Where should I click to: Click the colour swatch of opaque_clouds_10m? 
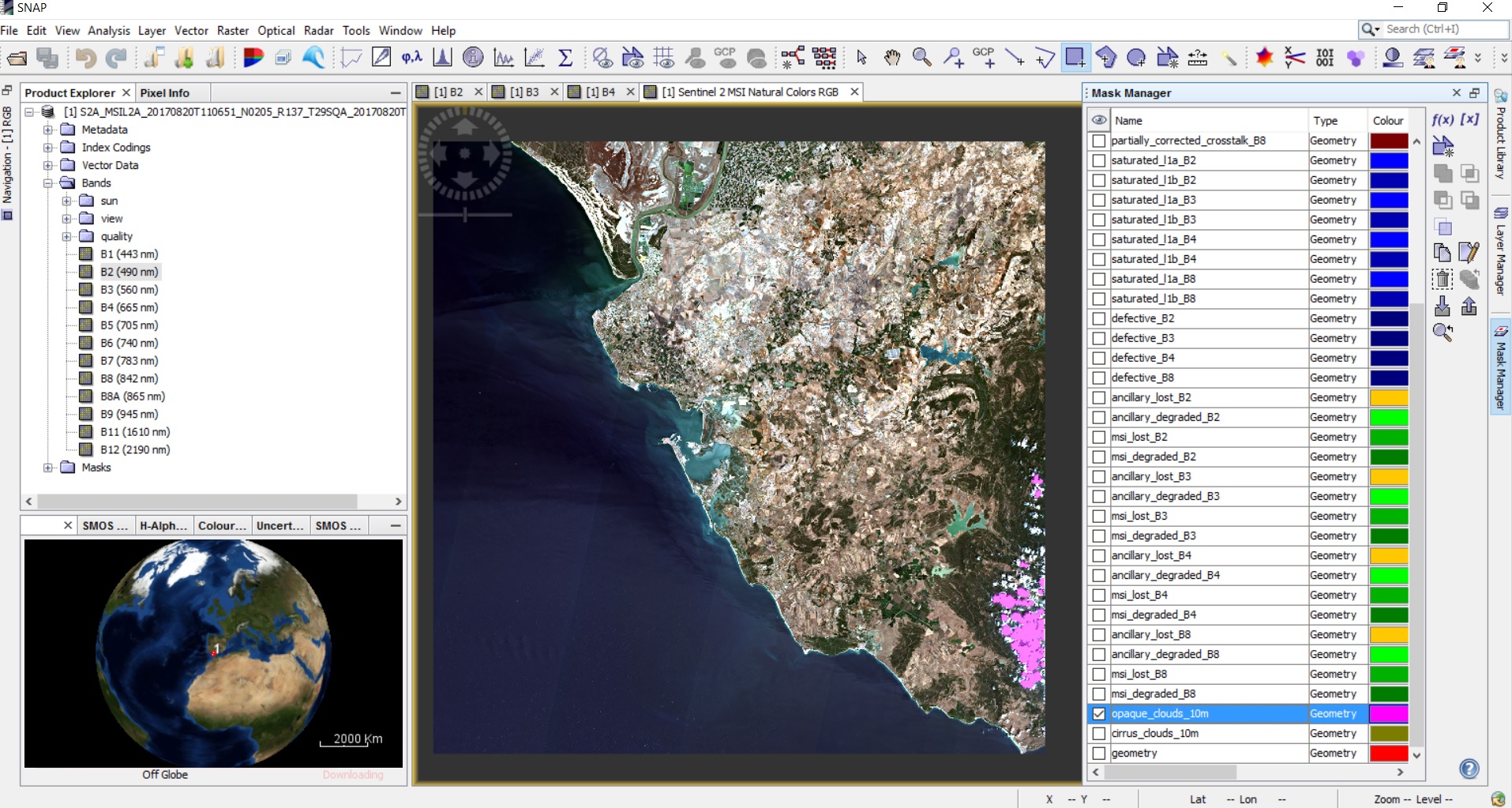click(1389, 713)
